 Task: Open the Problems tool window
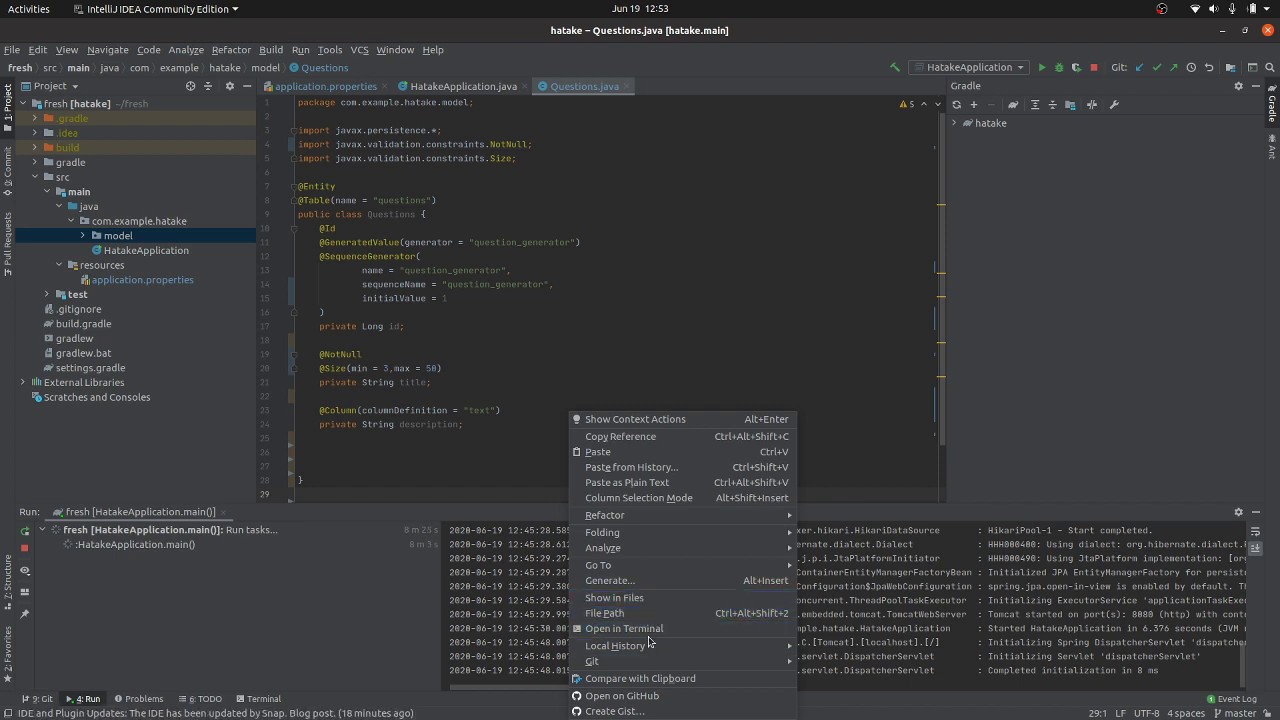[139, 699]
